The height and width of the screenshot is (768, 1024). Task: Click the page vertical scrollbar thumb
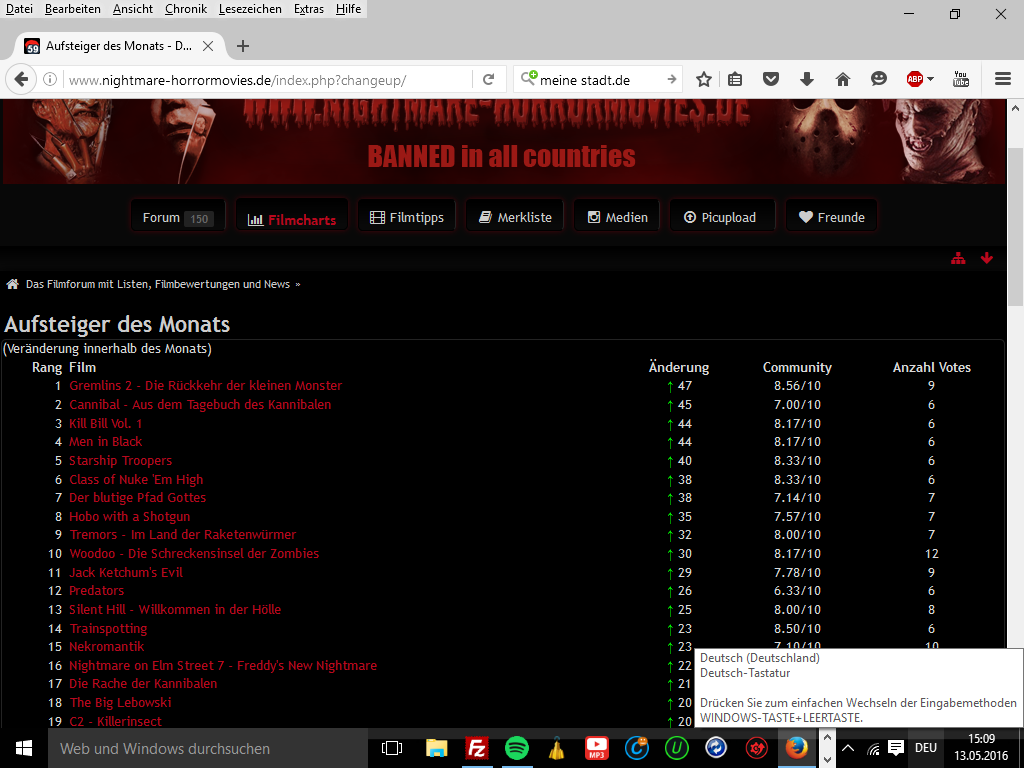[x=1015, y=227]
